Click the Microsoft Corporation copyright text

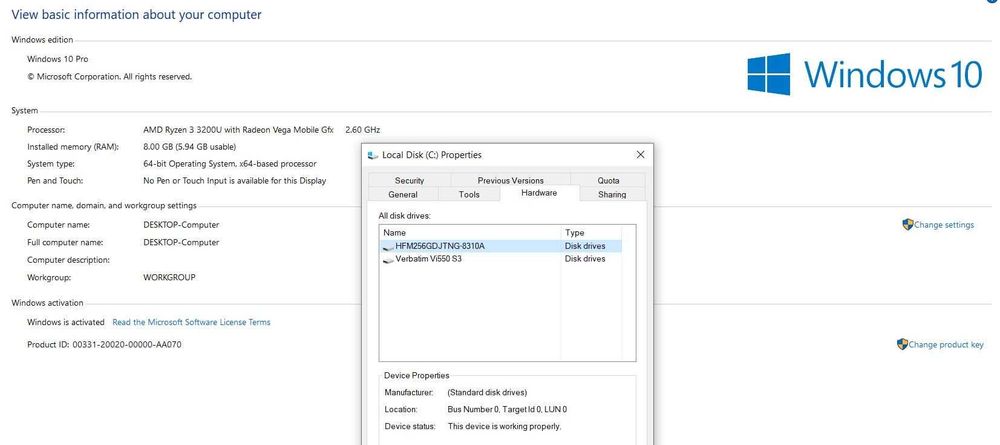point(109,77)
